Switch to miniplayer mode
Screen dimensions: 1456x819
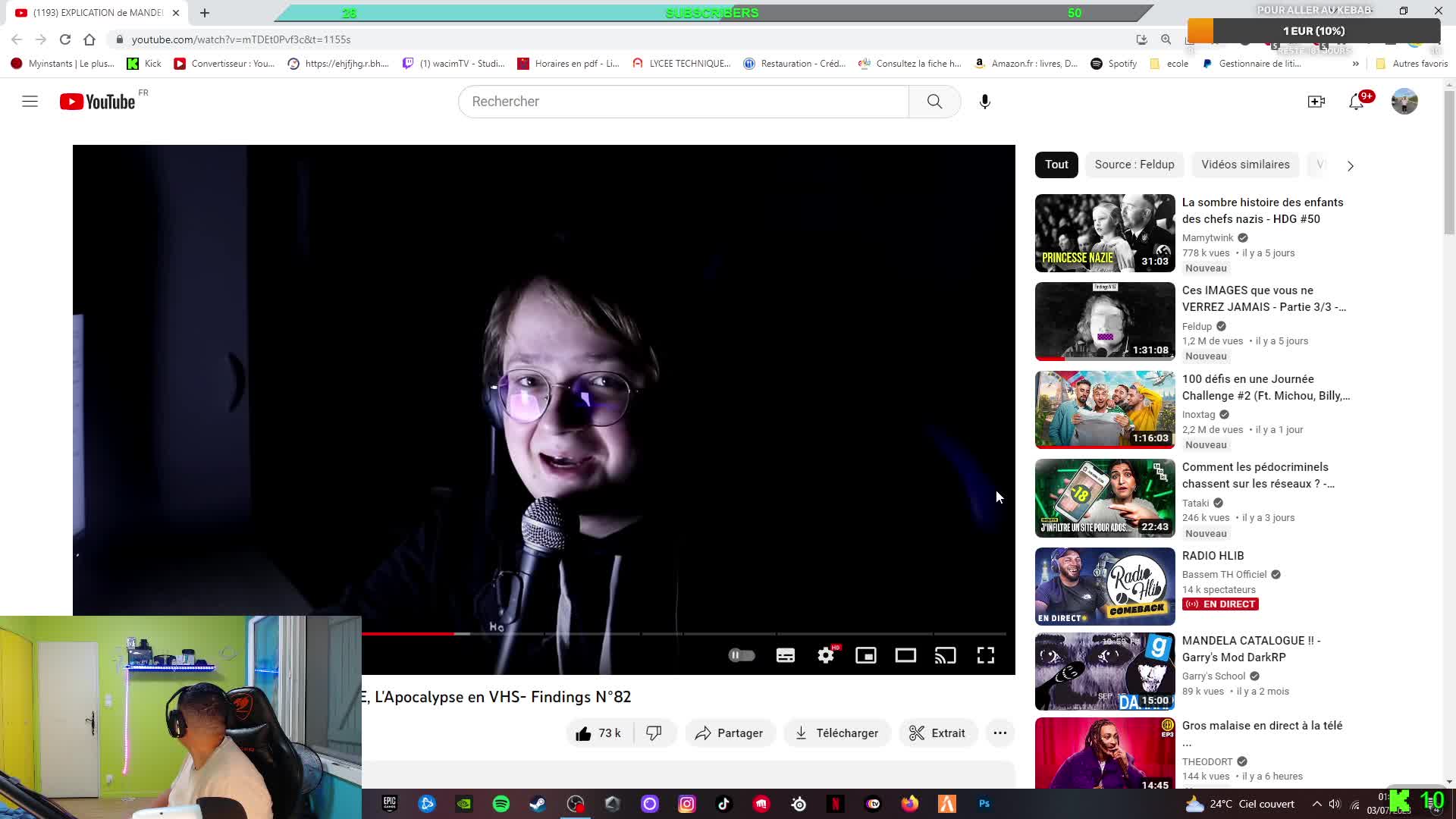pos(866,655)
